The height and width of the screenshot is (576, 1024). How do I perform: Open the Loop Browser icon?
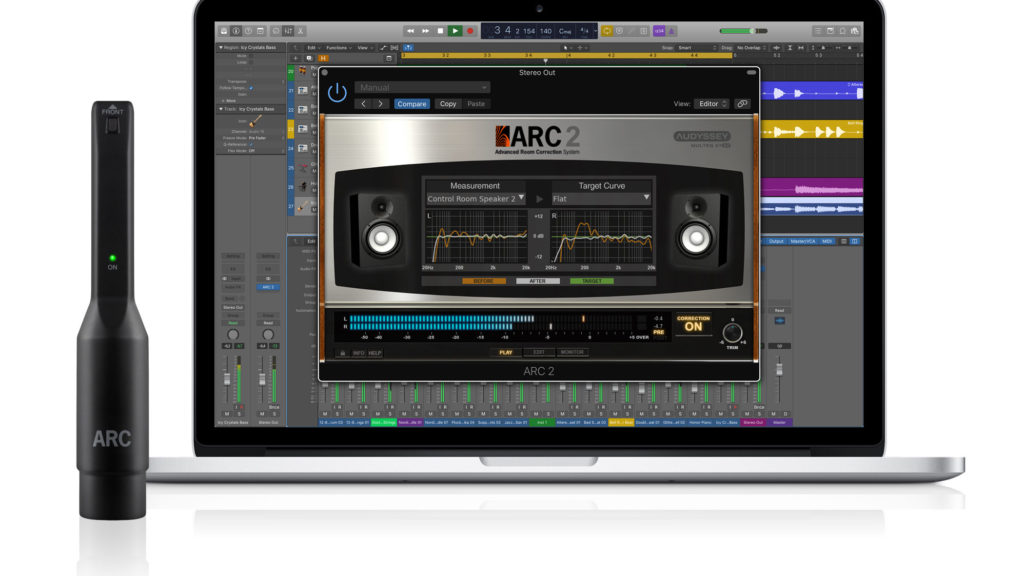842,31
